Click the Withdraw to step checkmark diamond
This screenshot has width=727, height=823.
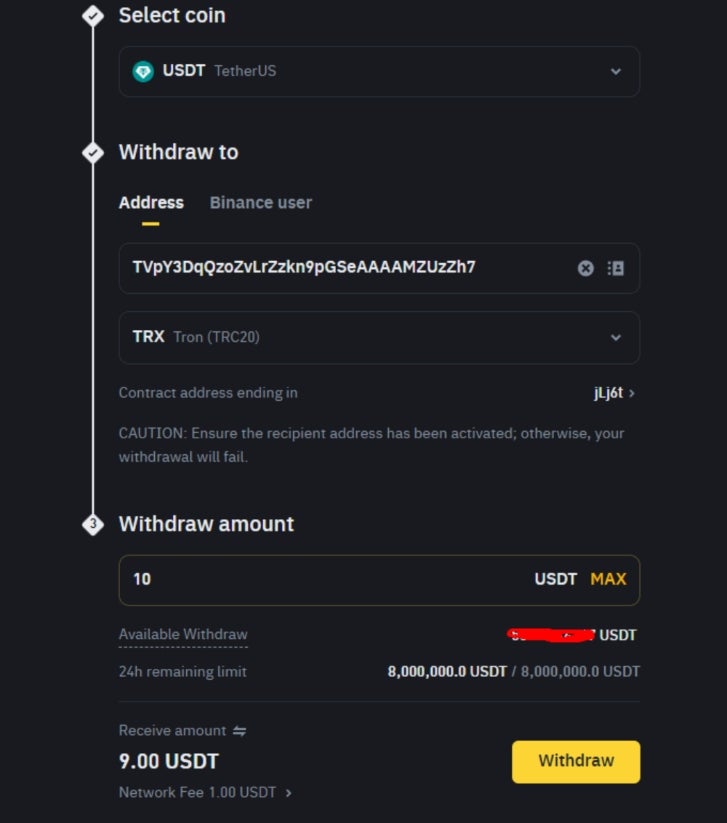tap(93, 153)
